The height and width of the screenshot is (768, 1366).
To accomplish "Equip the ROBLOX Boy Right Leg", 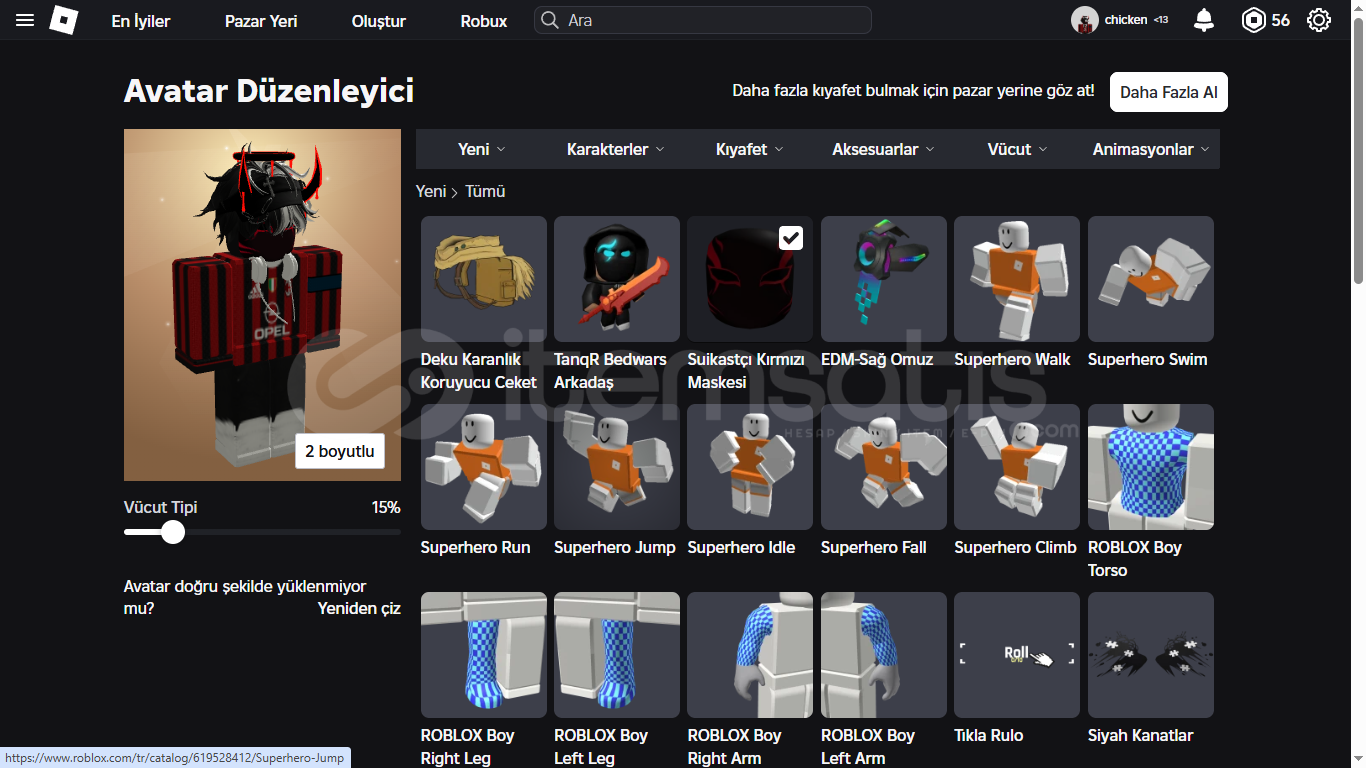I will coord(484,655).
